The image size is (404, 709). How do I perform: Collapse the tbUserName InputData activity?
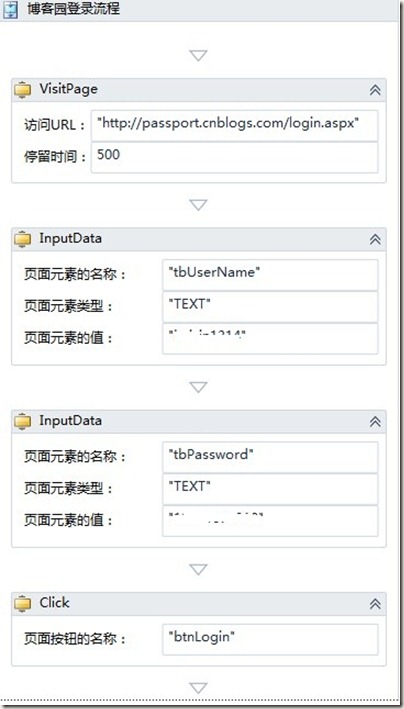click(375, 239)
